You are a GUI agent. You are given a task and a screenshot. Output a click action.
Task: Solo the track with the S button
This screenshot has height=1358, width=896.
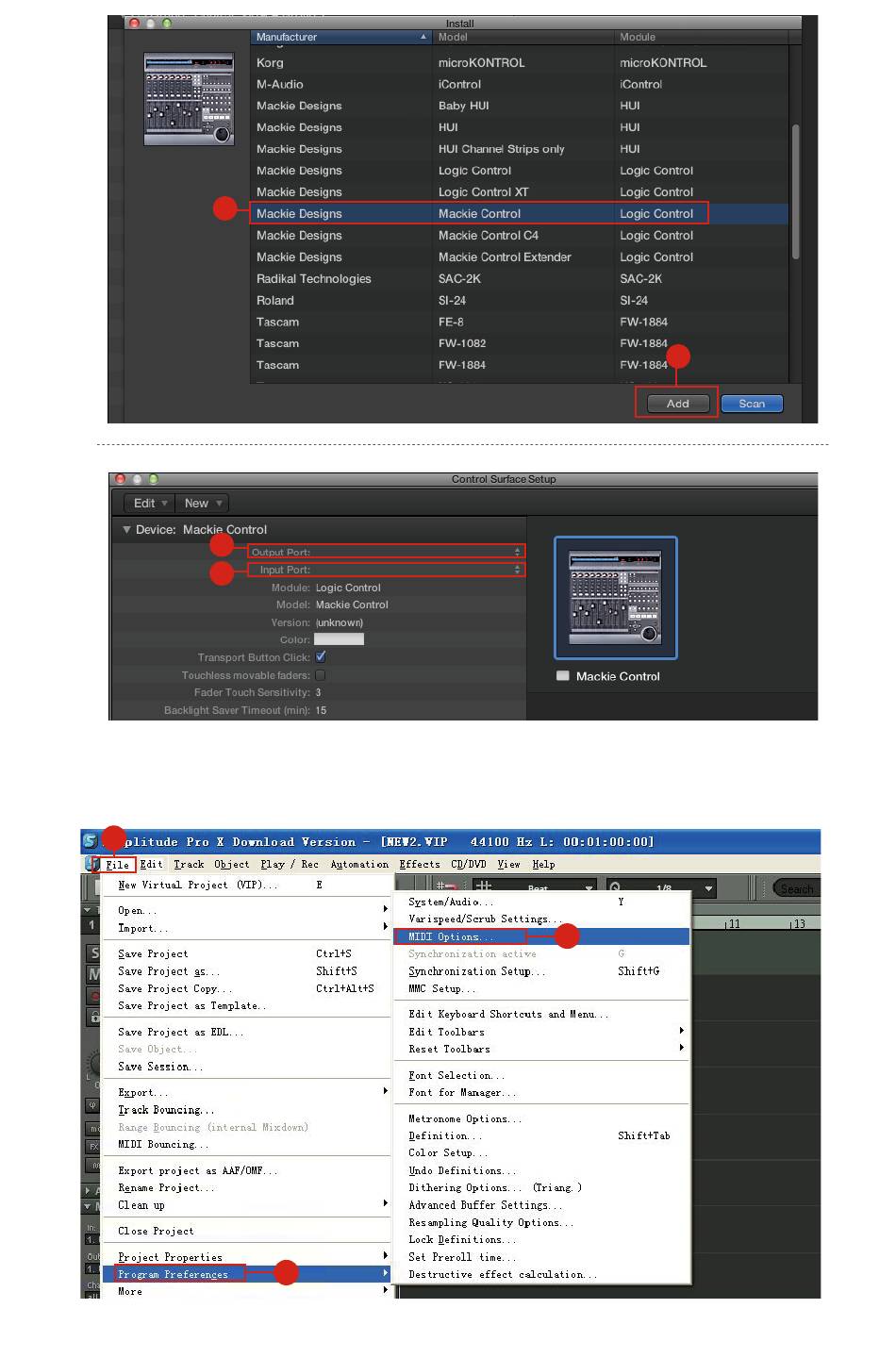click(x=94, y=953)
